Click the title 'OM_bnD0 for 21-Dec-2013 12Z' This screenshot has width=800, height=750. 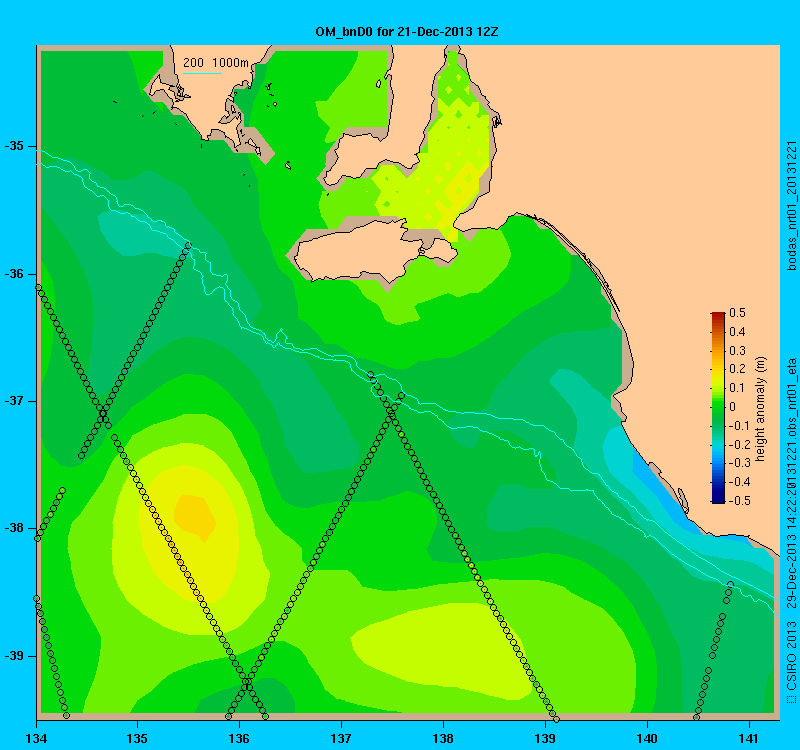tap(407, 32)
